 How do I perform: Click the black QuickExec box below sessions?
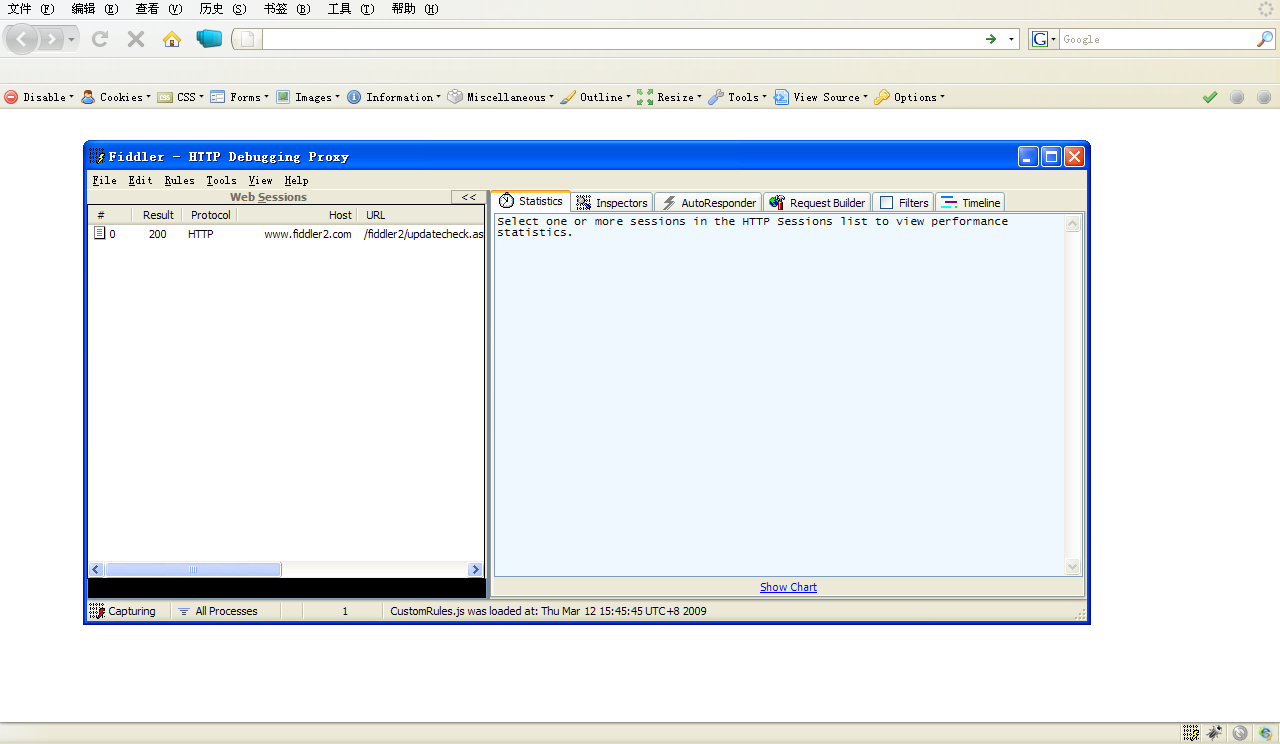(287, 588)
